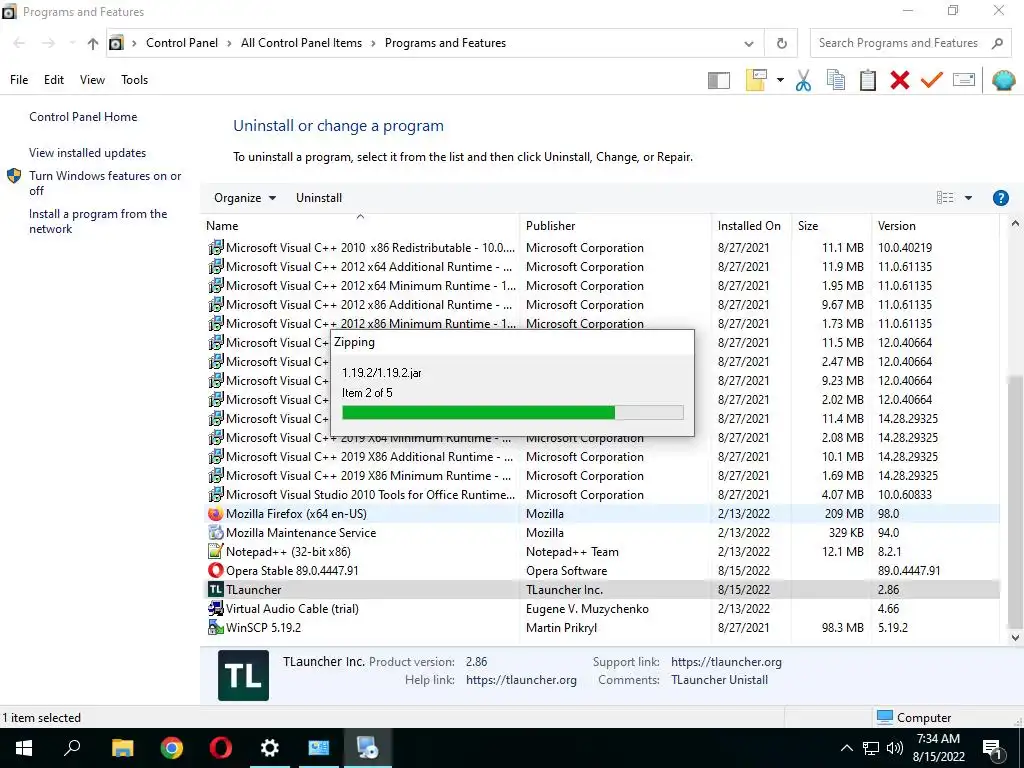Open the taskbar Control Panel window icon
Viewport: 1024px width, 768px height.
click(319, 748)
